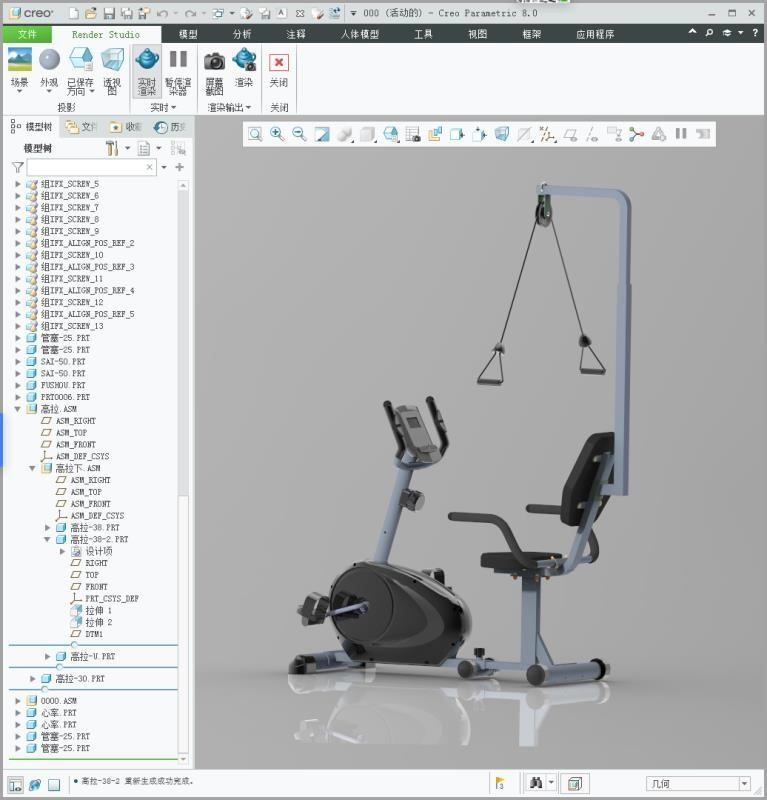Open the 分析 ribbon tab
Viewport: 767px width, 800px height.
coord(242,34)
